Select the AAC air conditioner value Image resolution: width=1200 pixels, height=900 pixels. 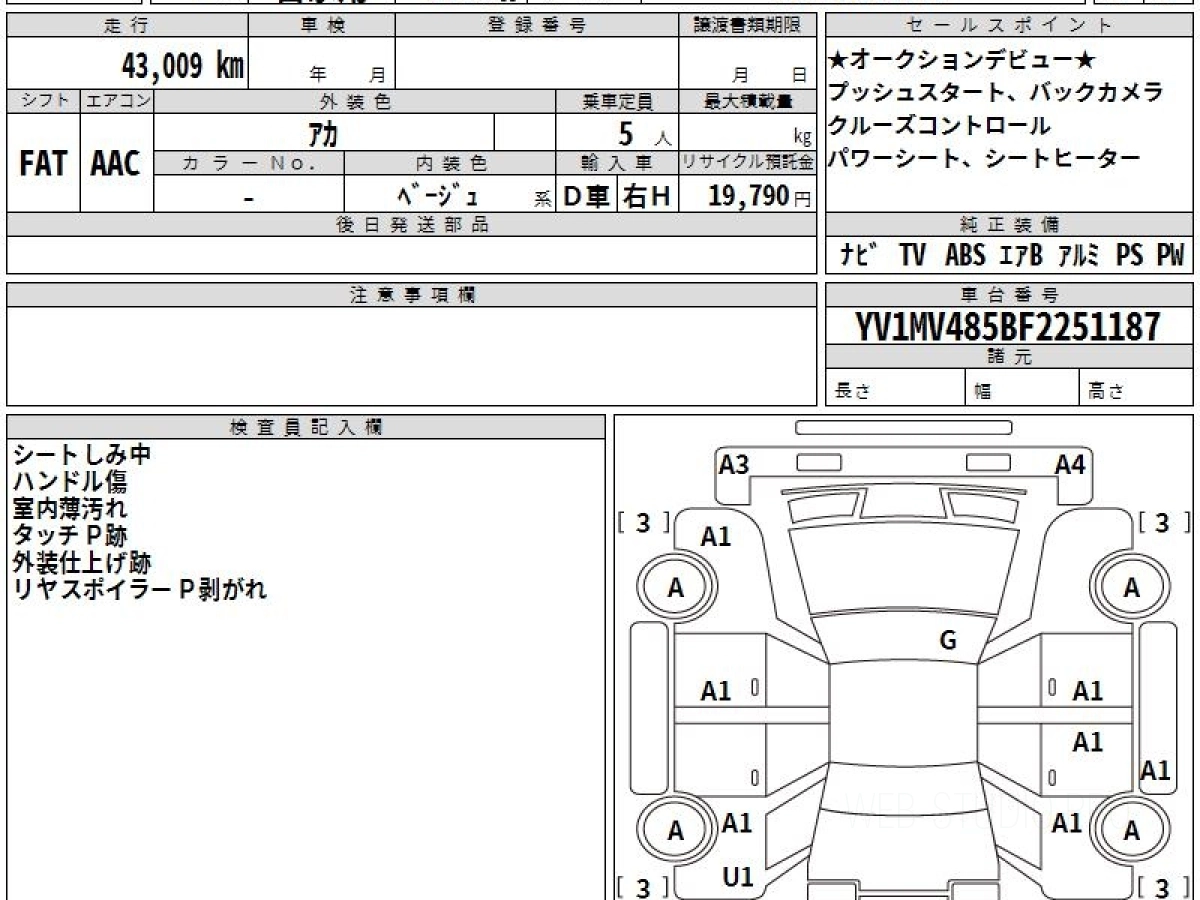coord(116,164)
